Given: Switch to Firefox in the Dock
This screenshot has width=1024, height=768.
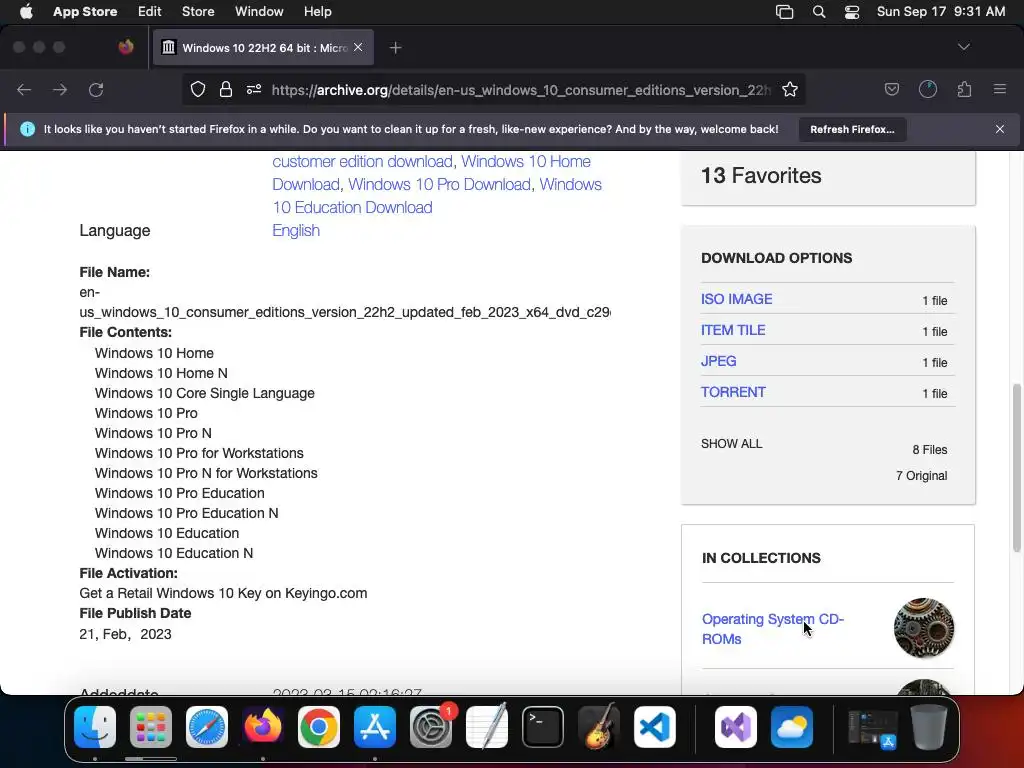Looking at the screenshot, I should (x=263, y=726).
